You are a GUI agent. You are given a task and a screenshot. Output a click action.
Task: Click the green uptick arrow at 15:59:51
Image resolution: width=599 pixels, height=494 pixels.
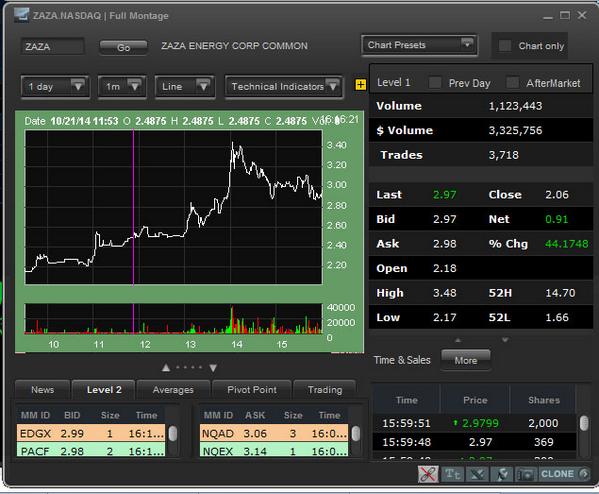click(x=455, y=423)
